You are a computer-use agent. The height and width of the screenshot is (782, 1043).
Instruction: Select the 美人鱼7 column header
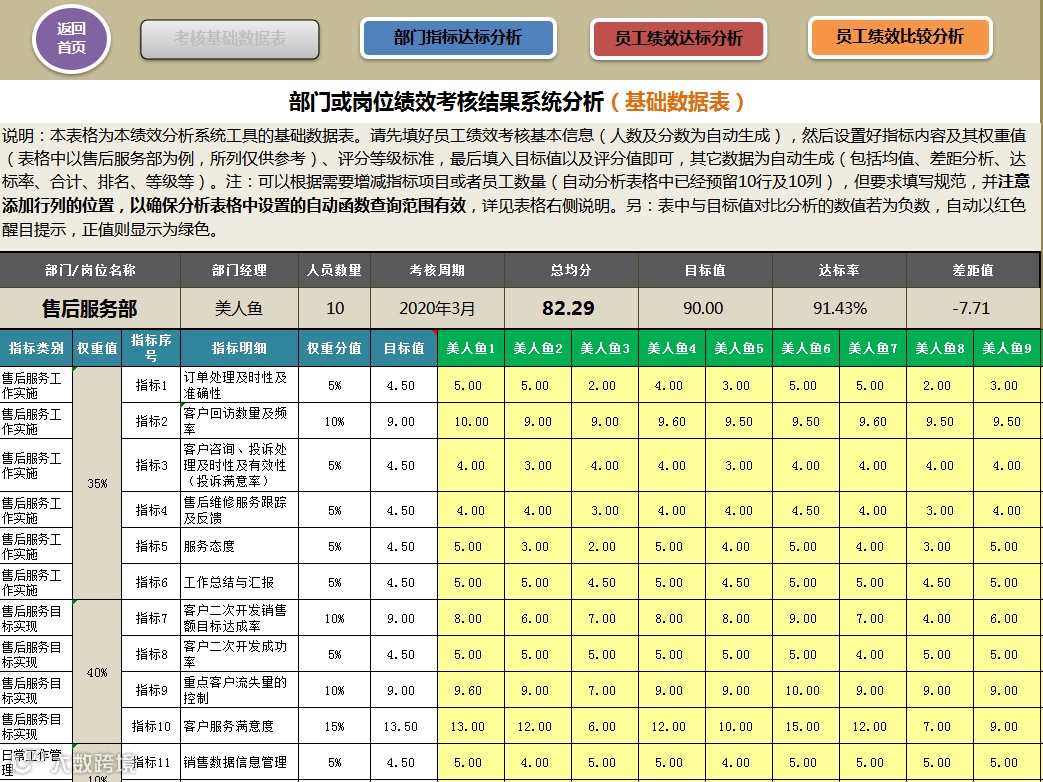[x=873, y=348]
